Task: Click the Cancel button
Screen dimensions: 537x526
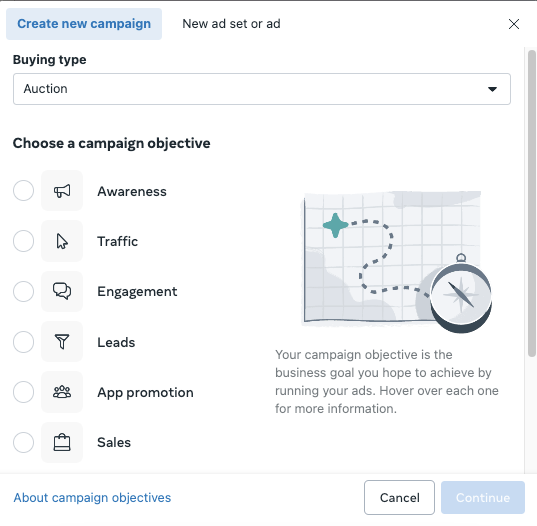Action: (x=399, y=498)
